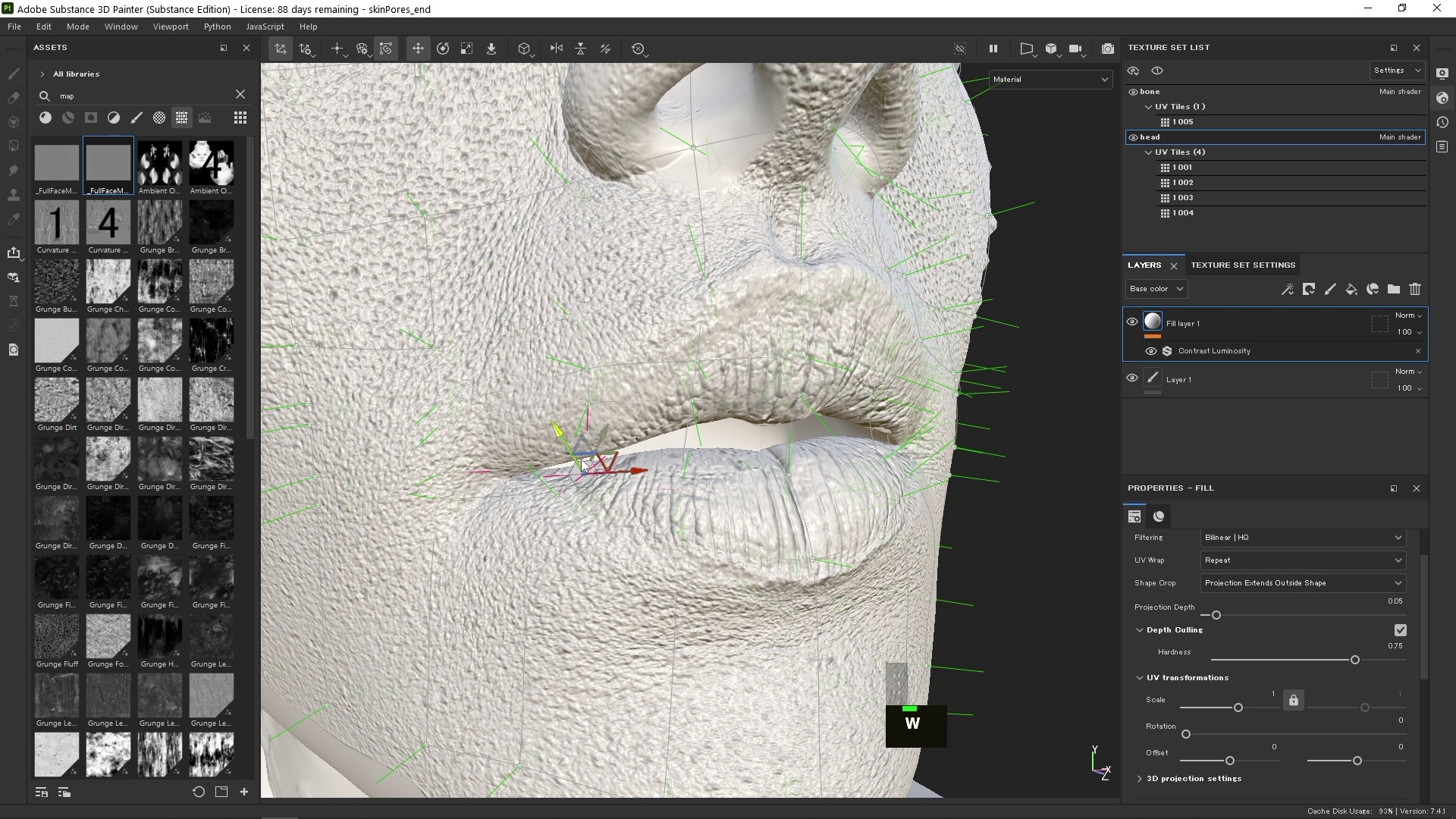Hide the Fill layer 1 layer

coord(1131,322)
